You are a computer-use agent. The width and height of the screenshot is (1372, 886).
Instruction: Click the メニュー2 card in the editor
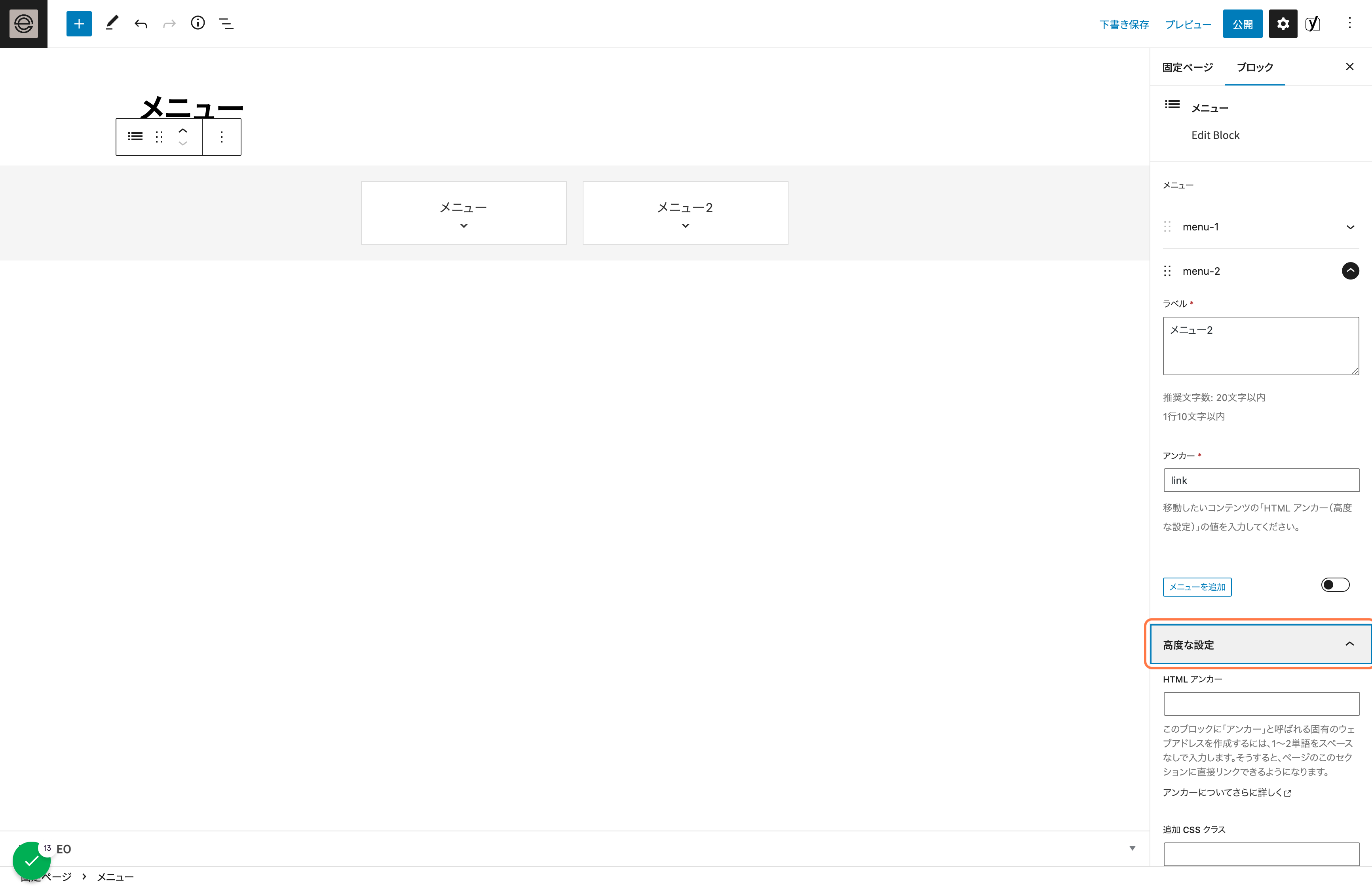tap(685, 213)
